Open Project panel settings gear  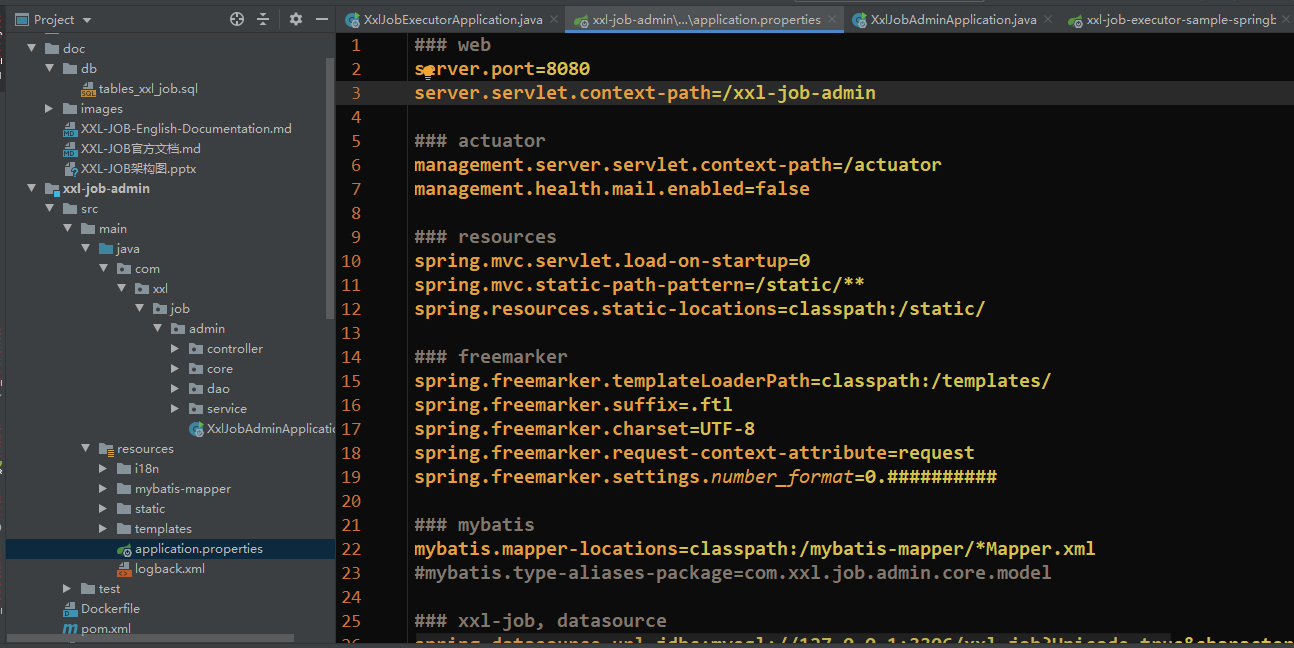[296, 19]
